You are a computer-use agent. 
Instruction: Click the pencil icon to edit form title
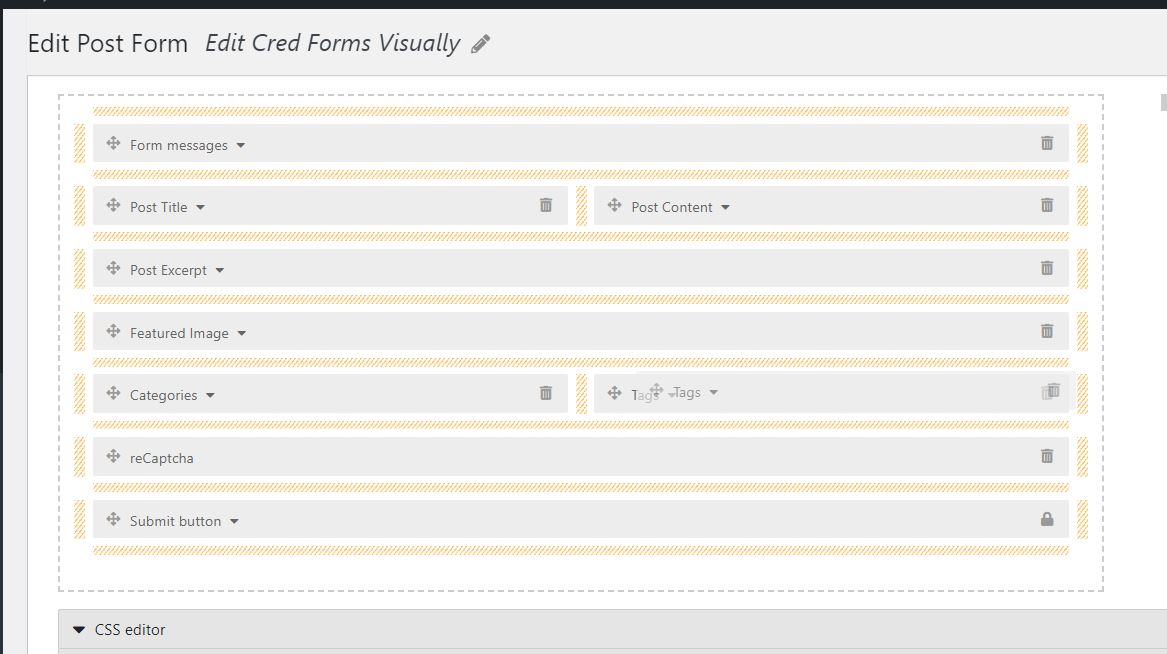click(481, 44)
